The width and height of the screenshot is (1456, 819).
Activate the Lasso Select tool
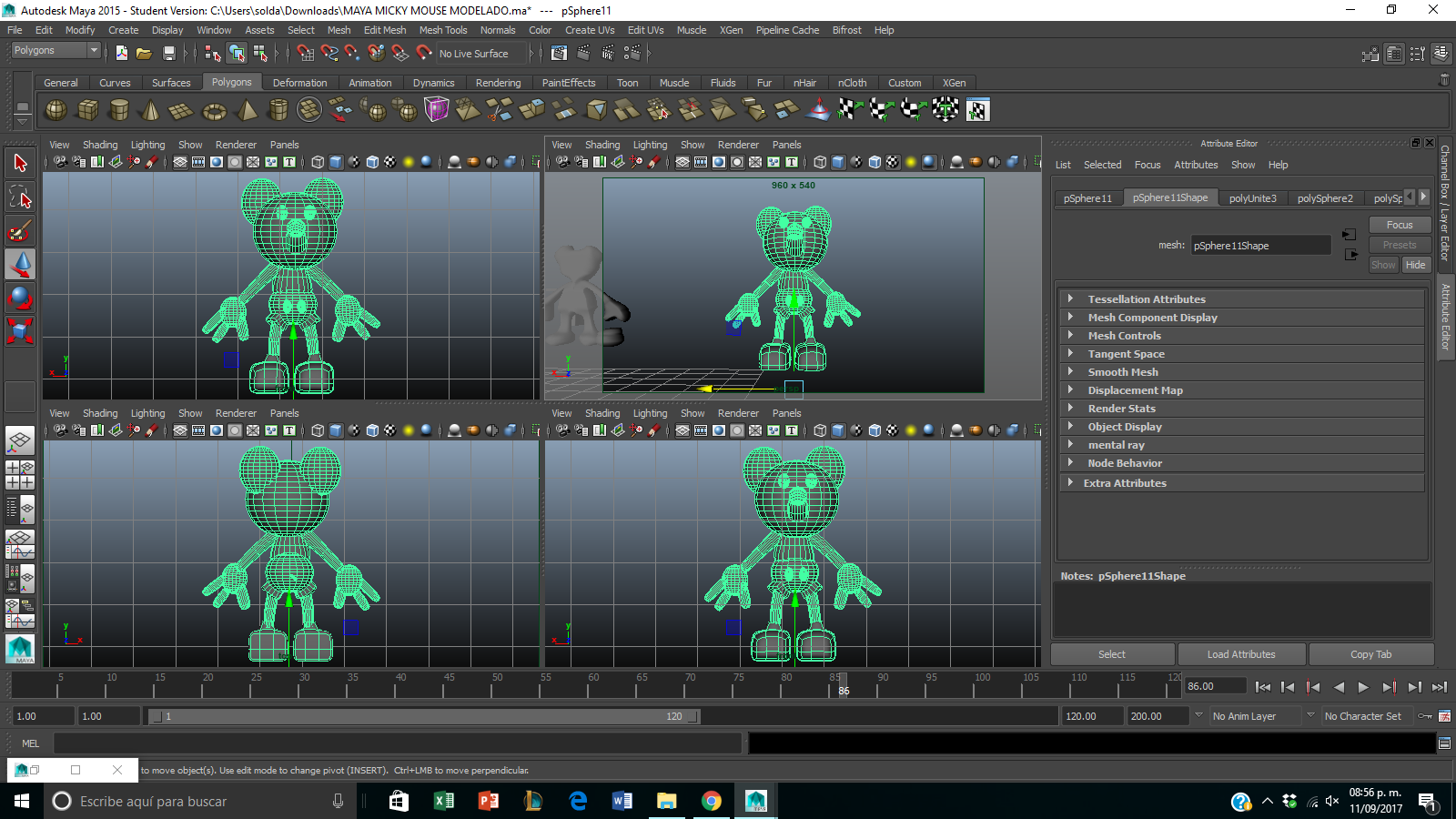pyautogui.click(x=20, y=197)
